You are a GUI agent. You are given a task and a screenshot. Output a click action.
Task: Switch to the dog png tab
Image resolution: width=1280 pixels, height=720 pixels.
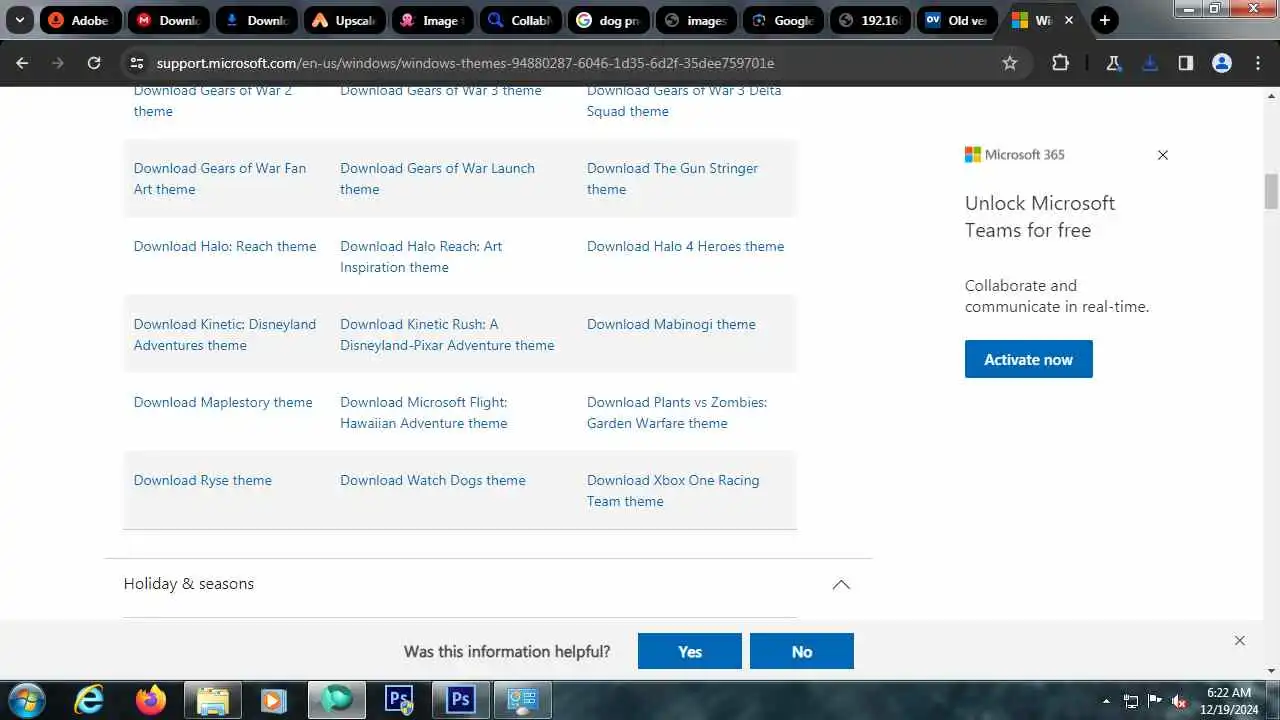click(x=608, y=20)
